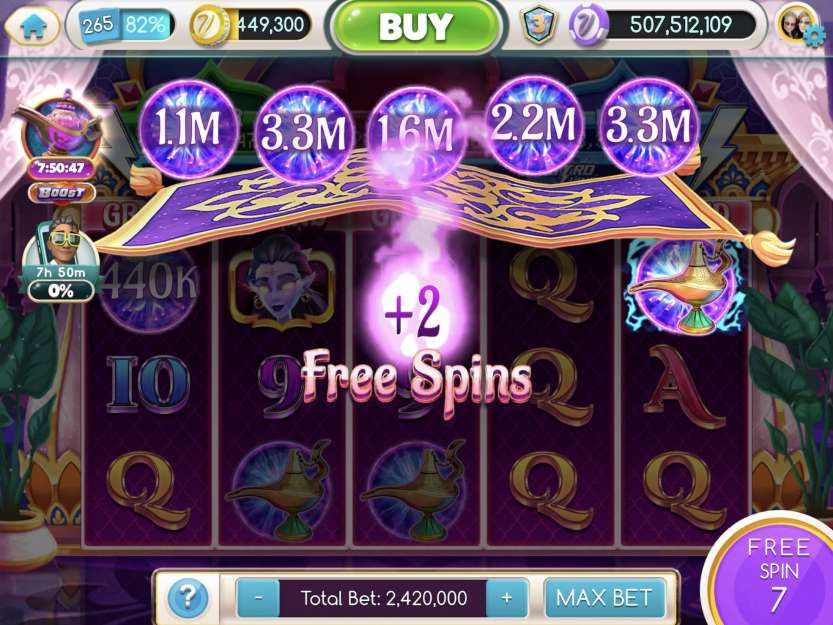Click the level 265 progress bar
The height and width of the screenshot is (625, 833).
click(127, 25)
